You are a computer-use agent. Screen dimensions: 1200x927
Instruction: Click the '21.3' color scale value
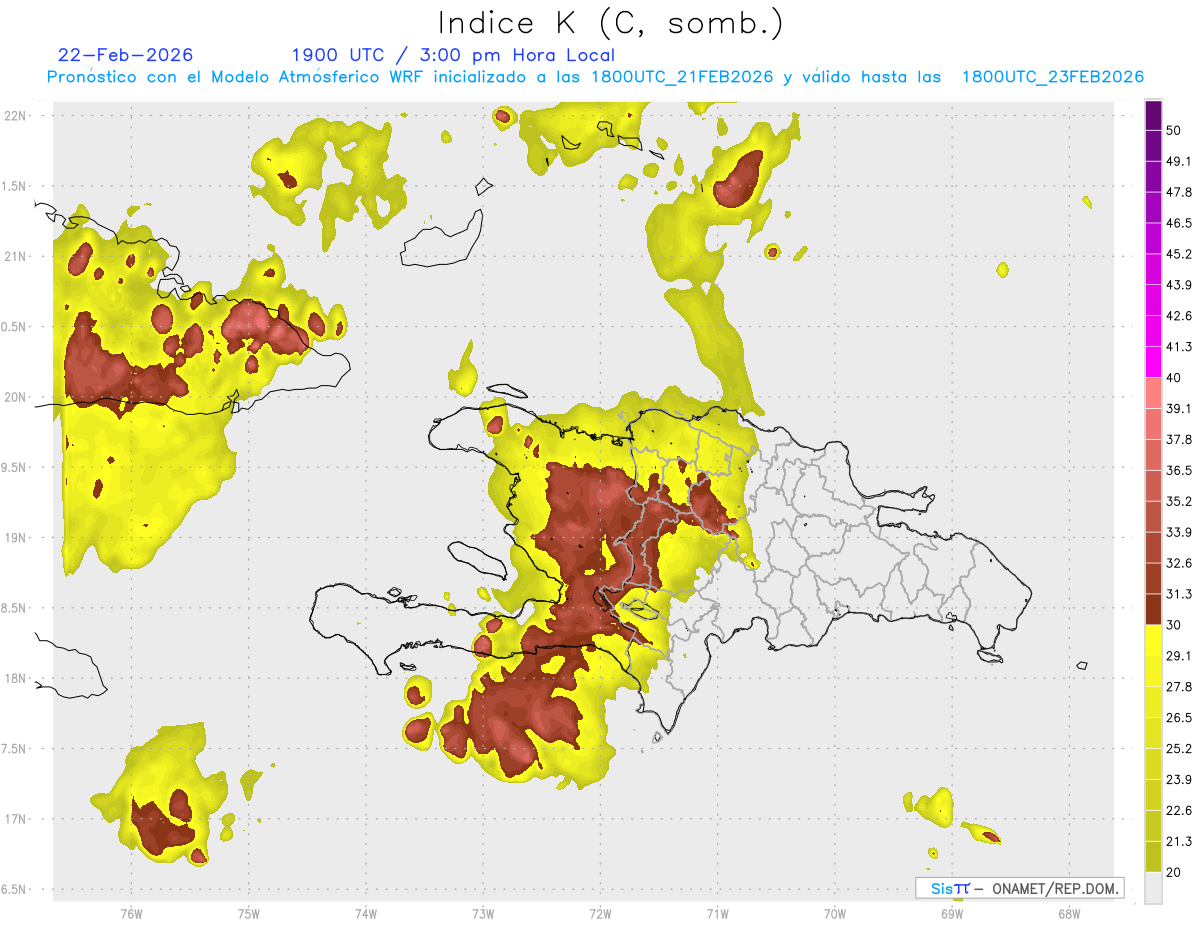(1179, 842)
